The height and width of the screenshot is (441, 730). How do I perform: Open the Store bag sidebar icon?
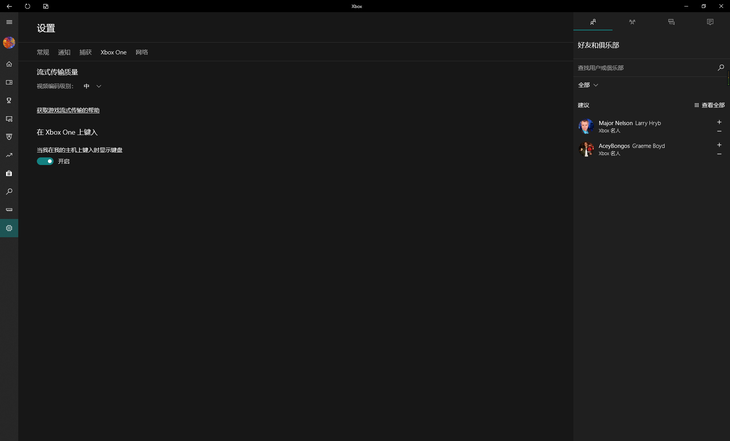click(x=9, y=173)
